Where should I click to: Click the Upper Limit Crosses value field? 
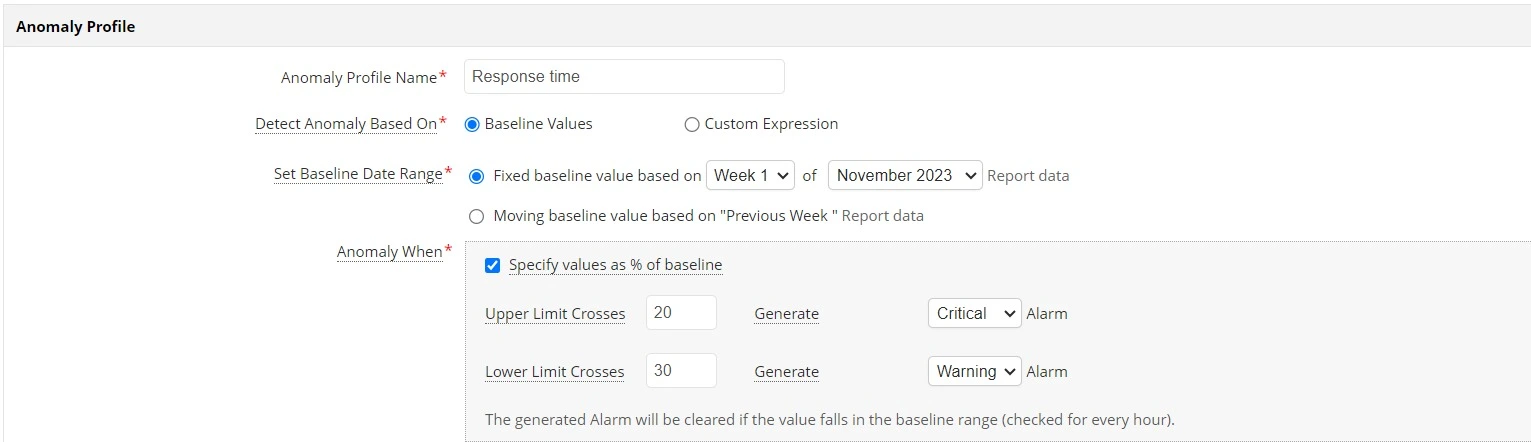pos(681,313)
